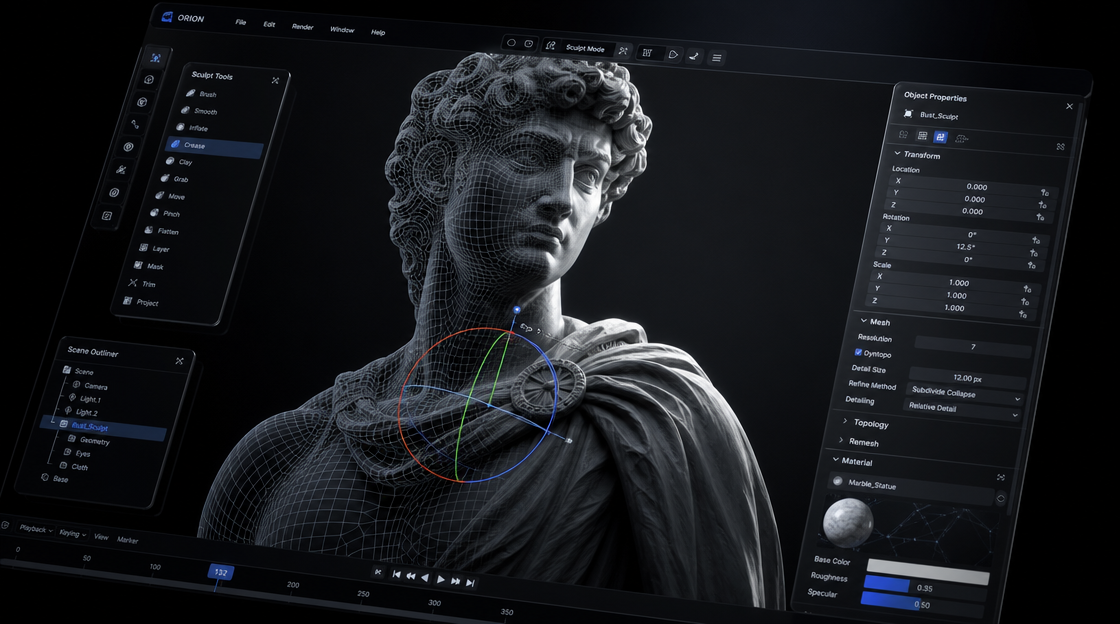Open the Help menu
Viewport: 1120px width, 624px height.
[x=378, y=32]
